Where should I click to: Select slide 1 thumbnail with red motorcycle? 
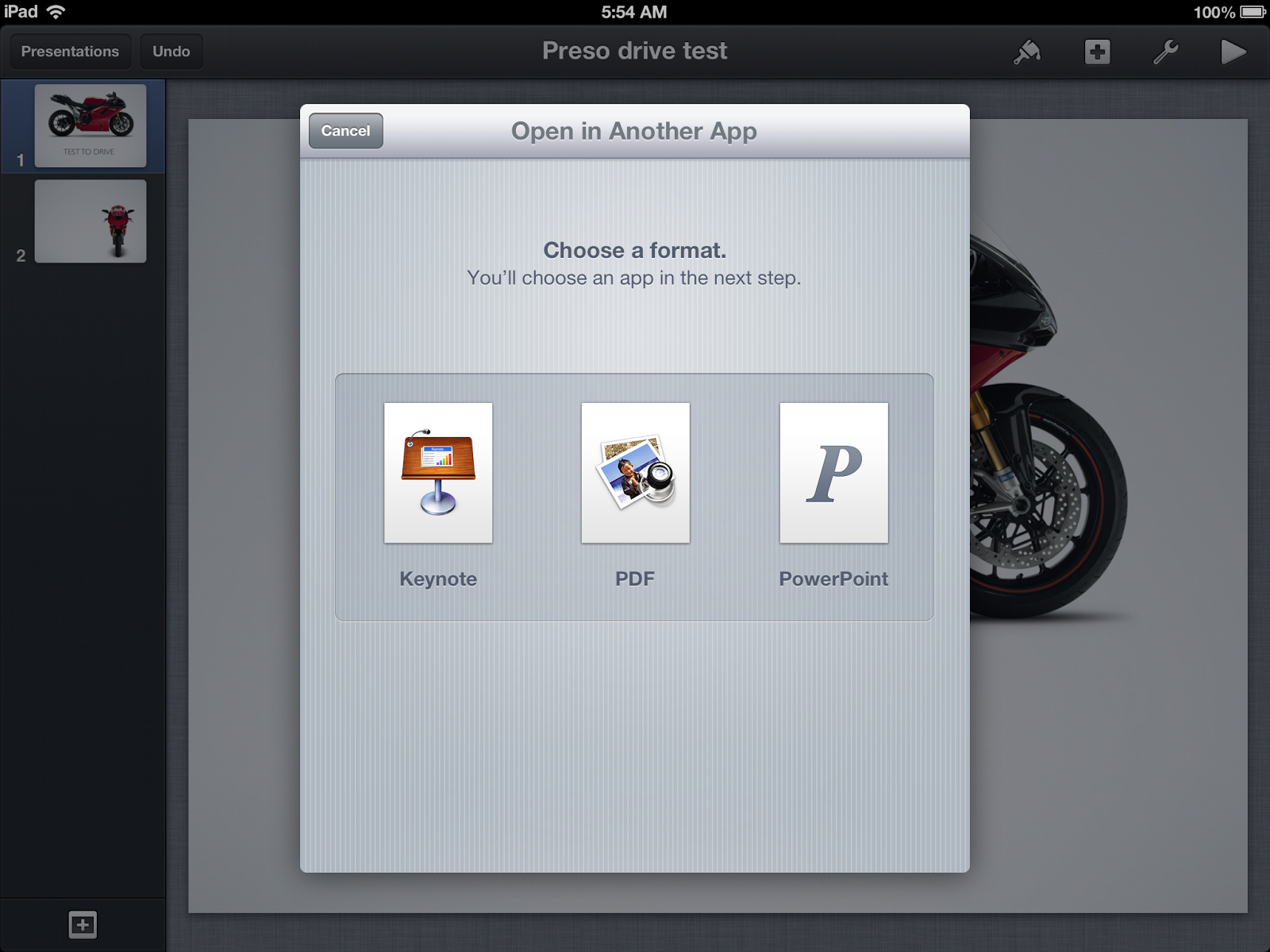90,125
